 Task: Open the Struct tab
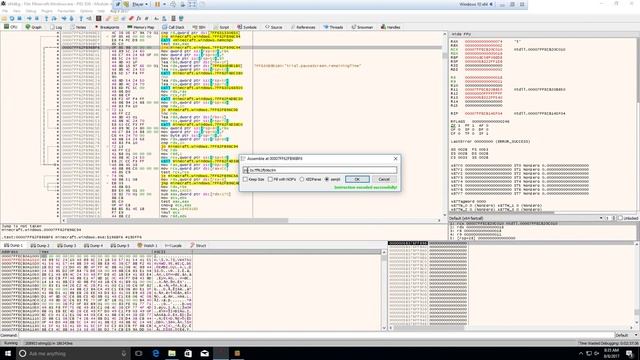pyautogui.click(x=198, y=246)
